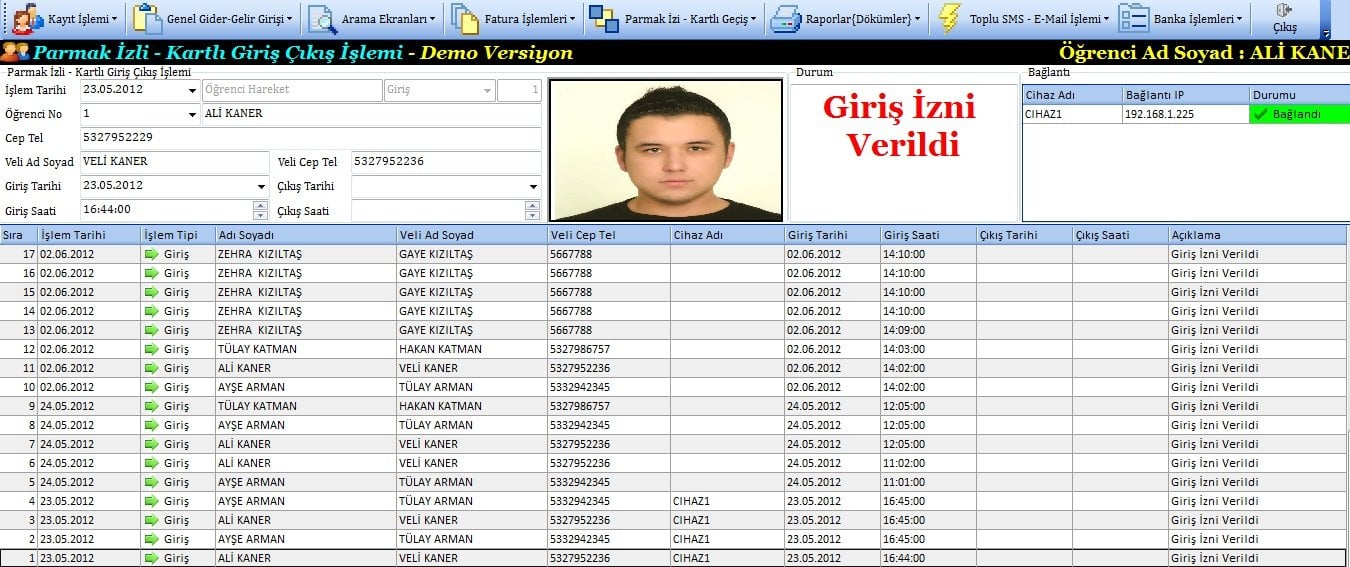Screen dimensions: 1350x567
Task: Click the Fatura İşlemleri documents icon
Action: tap(465, 19)
